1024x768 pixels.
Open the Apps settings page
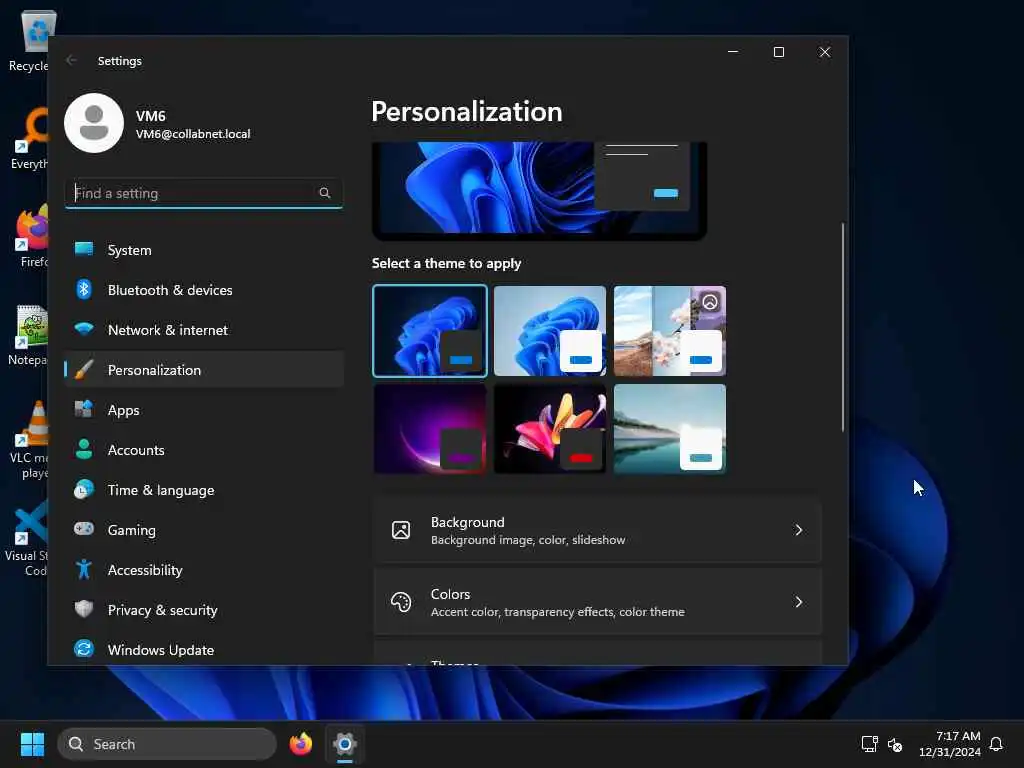tap(204, 410)
